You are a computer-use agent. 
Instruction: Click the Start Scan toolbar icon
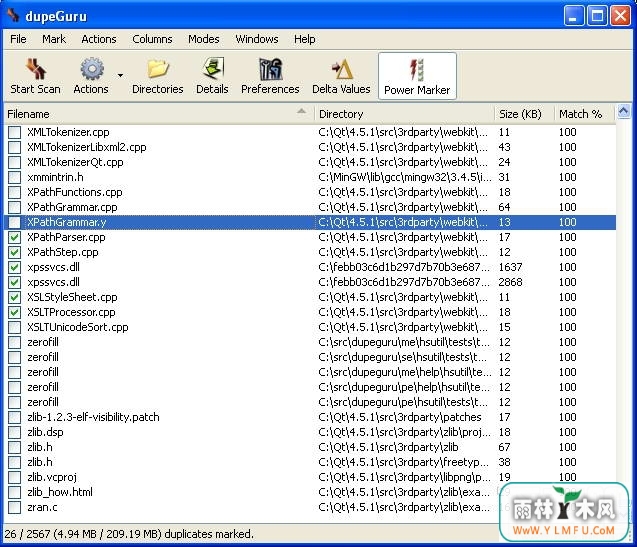pyautogui.click(x=36, y=69)
